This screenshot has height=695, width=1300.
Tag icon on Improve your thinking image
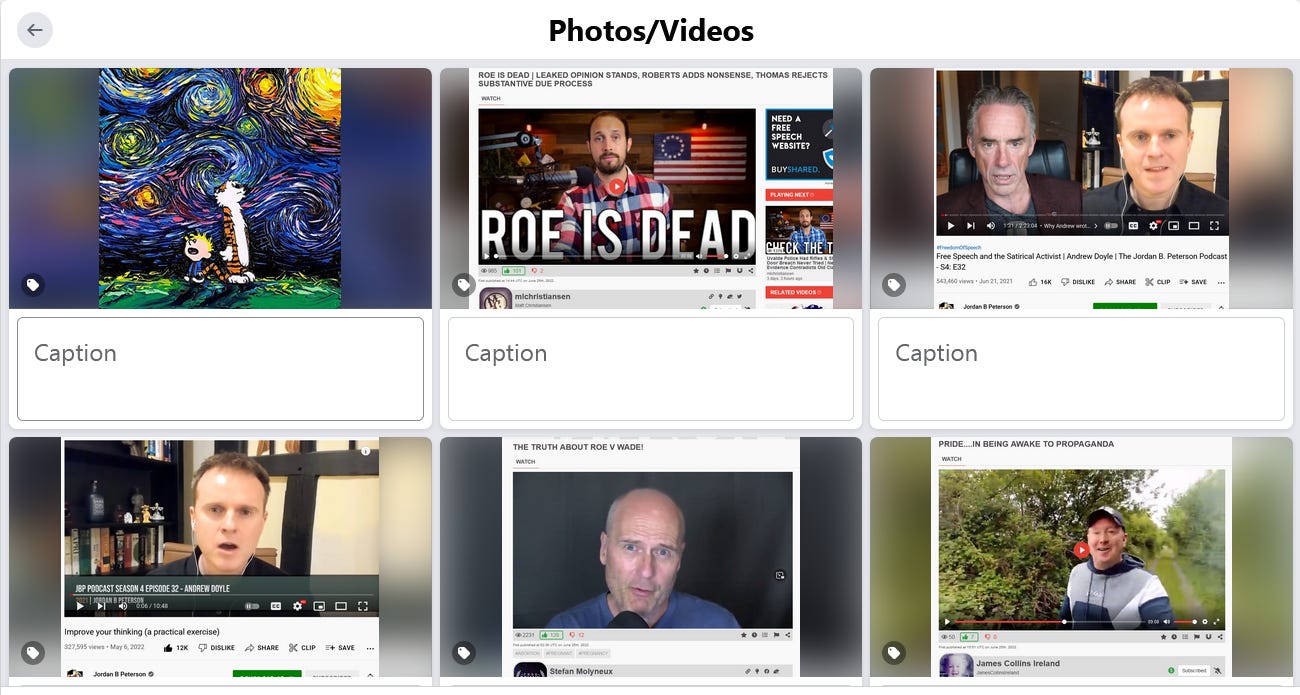(33, 653)
